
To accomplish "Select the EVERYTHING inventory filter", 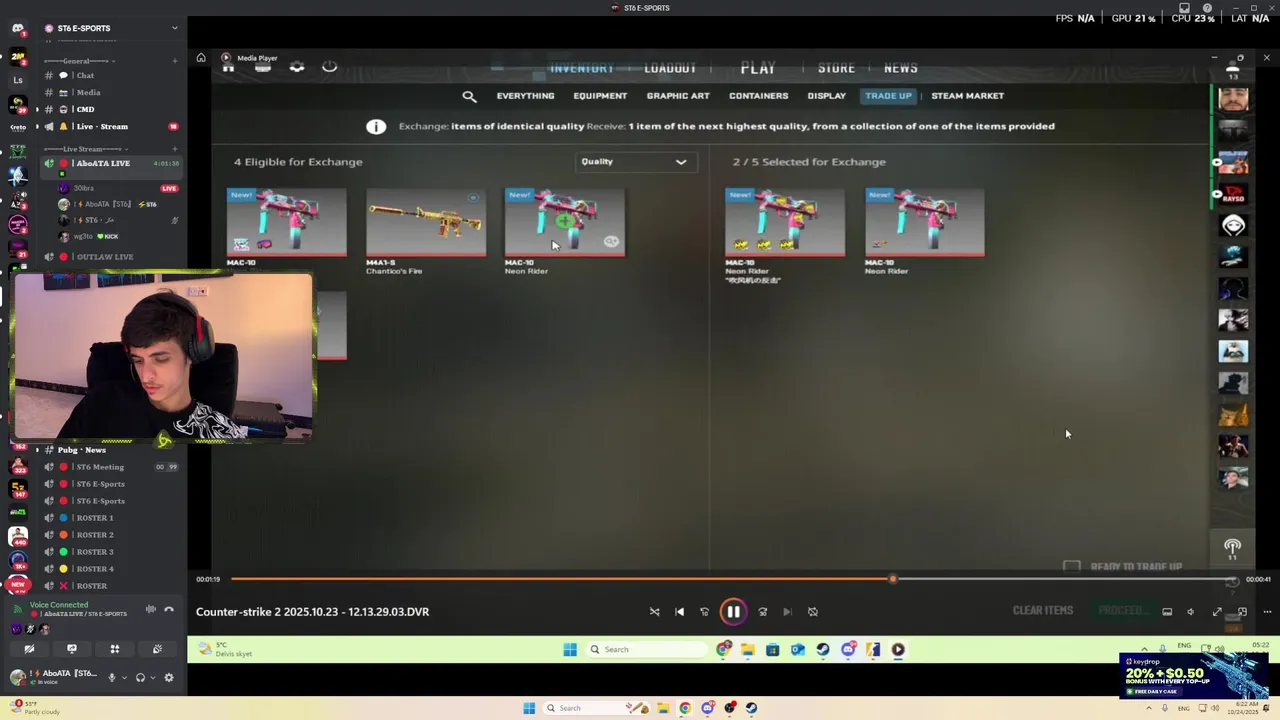I will point(525,96).
